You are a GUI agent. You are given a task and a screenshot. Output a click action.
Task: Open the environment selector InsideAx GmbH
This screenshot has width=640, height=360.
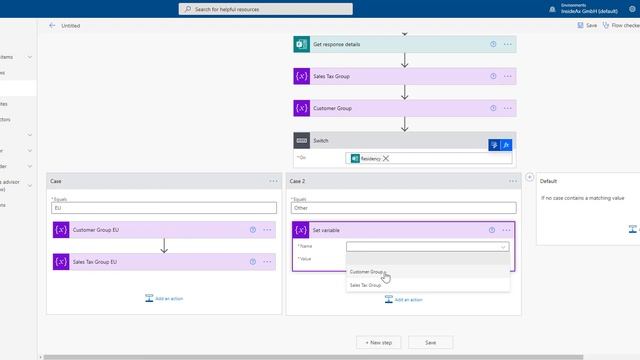(589, 9)
